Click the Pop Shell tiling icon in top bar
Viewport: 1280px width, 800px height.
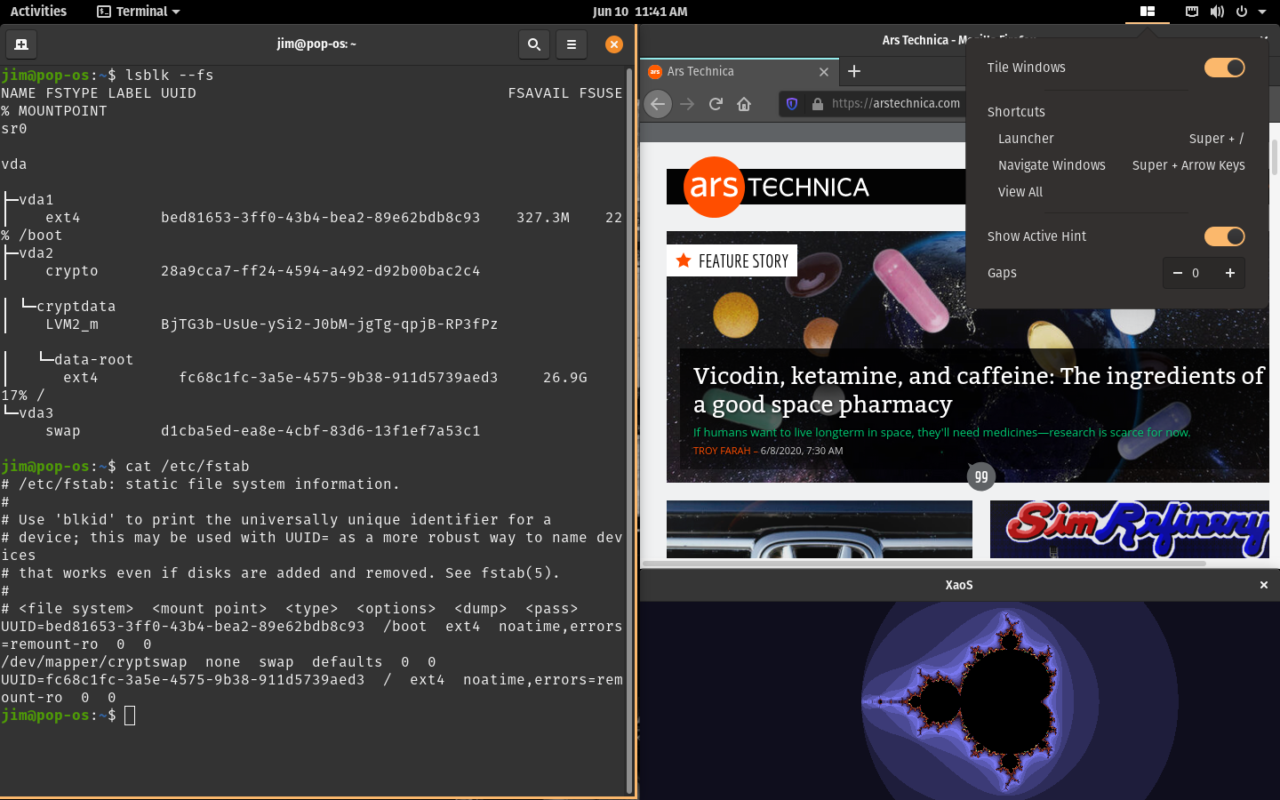pos(1147,12)
